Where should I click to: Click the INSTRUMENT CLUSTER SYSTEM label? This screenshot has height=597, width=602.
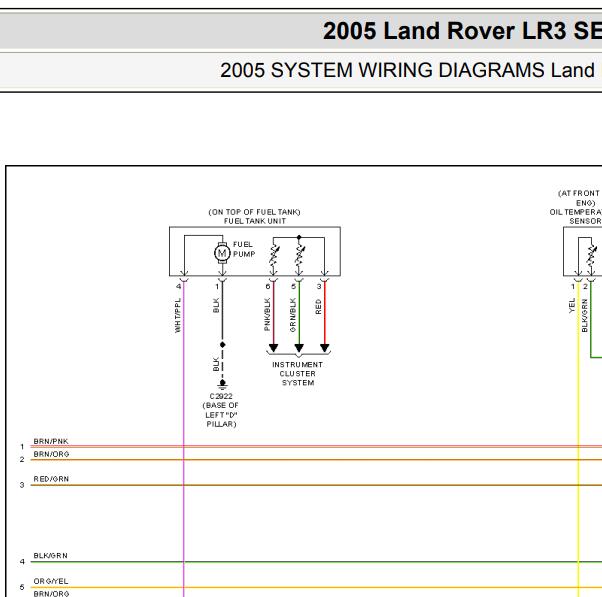(298, 374)
